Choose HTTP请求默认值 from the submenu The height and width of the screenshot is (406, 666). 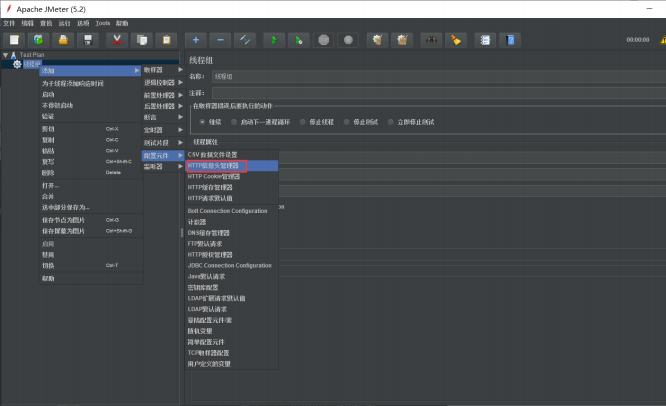click(x=232, y=198)
